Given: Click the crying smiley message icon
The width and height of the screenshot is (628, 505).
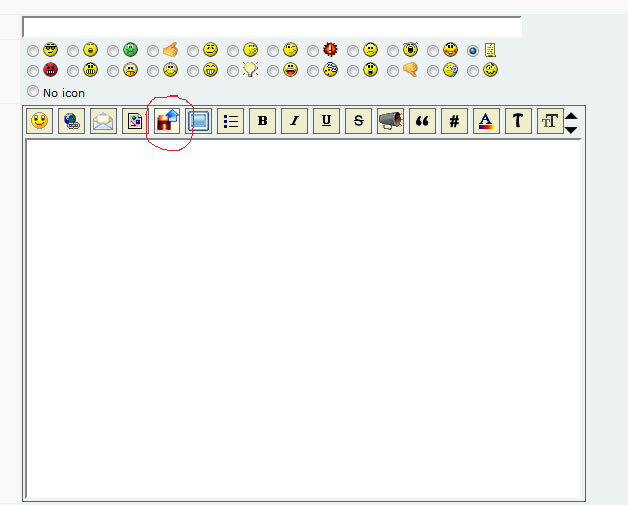Looking at the screenshot, I should click(411, 49).
